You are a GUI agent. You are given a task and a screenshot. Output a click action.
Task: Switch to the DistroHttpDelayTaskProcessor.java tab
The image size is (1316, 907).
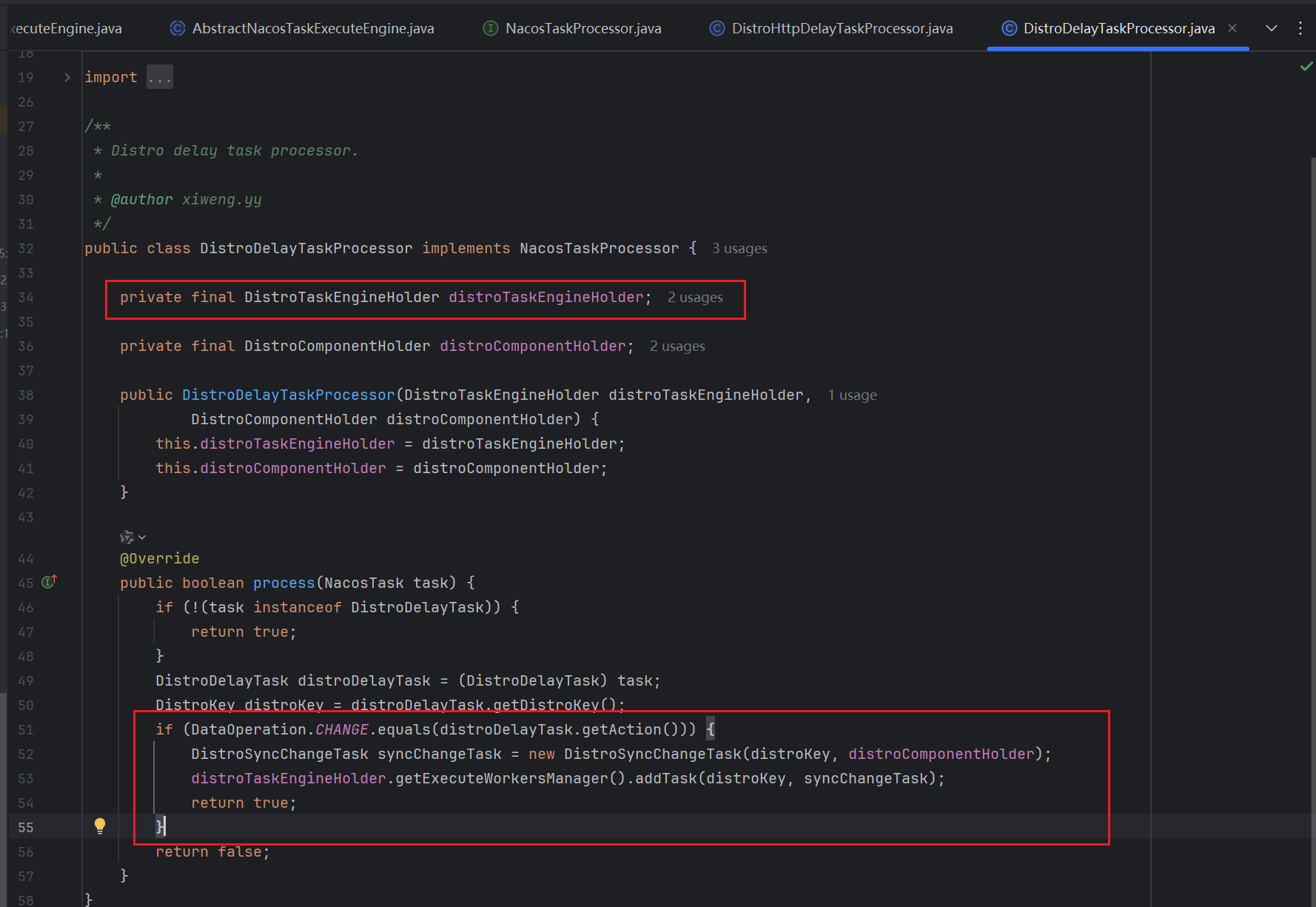coord(842,28)
